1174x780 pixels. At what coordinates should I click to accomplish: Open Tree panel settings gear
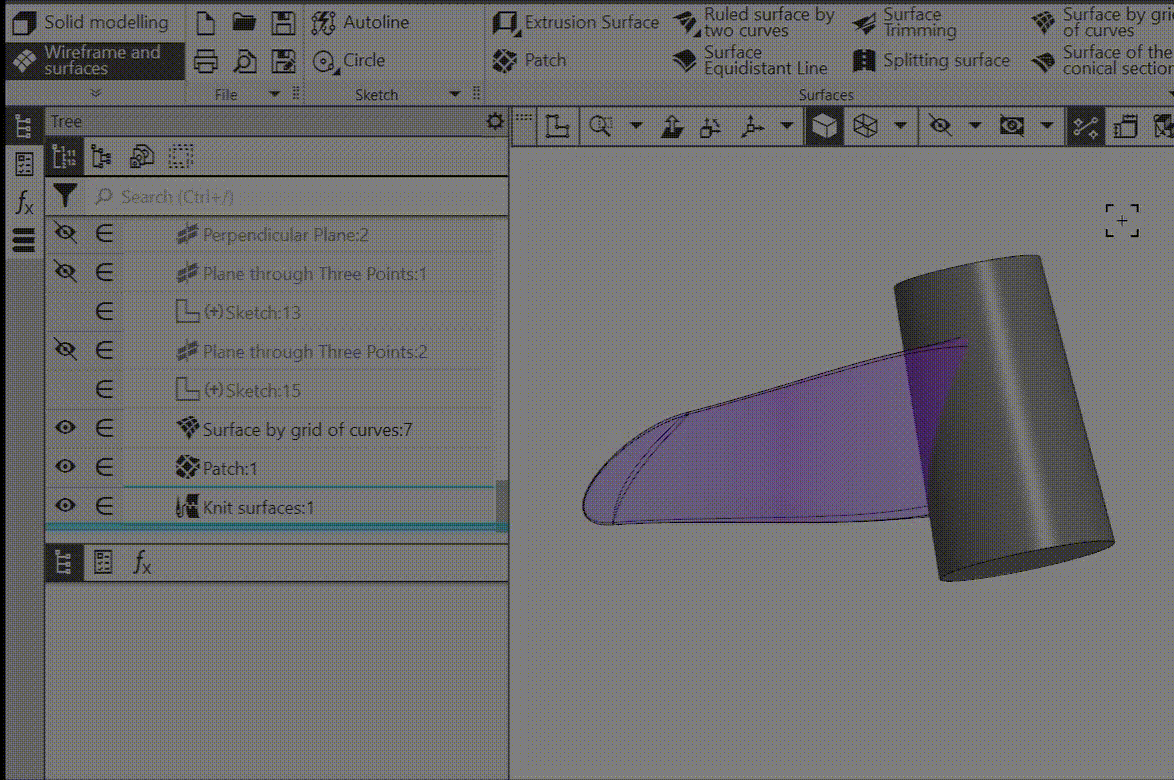pos(494,121)
